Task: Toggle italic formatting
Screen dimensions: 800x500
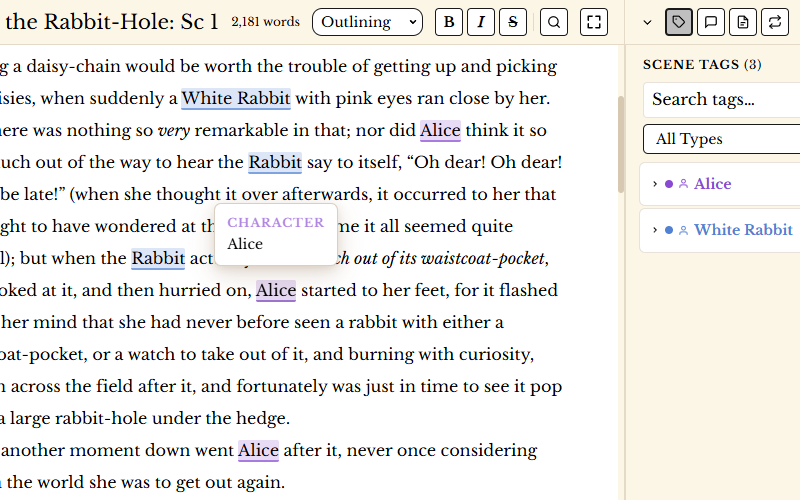Action: [481, 22]
